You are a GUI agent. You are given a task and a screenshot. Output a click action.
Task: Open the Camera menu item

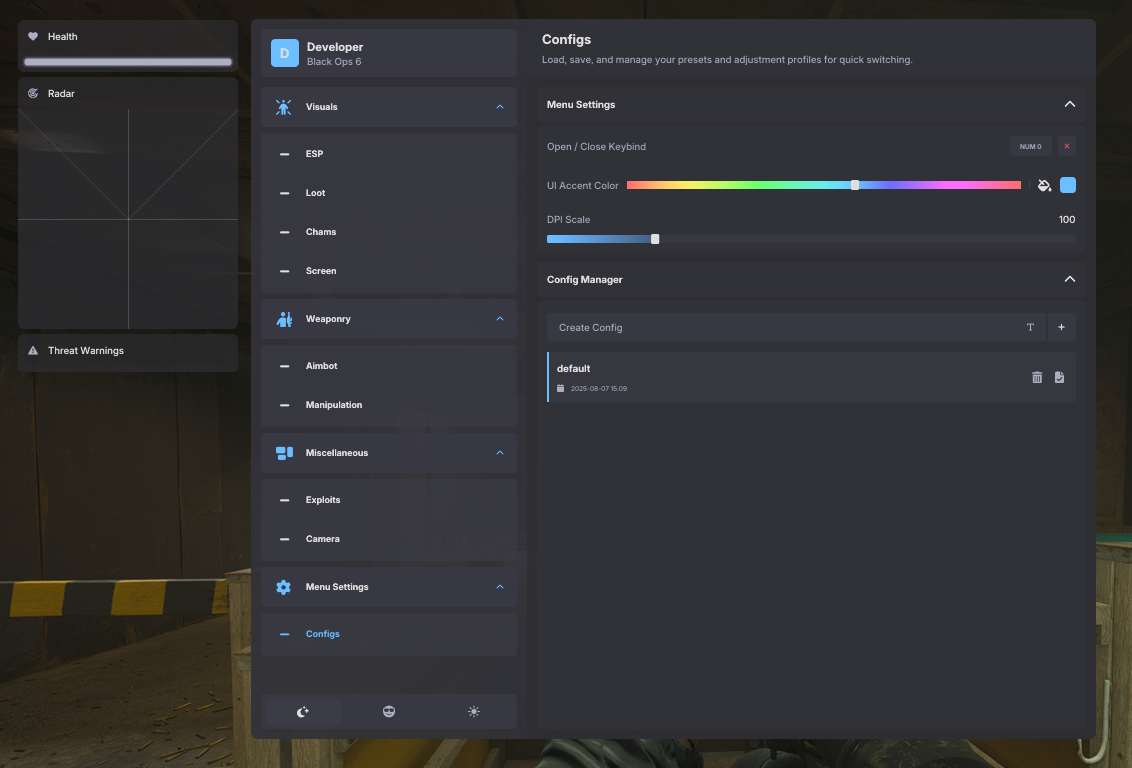click(x=322, y=539)
